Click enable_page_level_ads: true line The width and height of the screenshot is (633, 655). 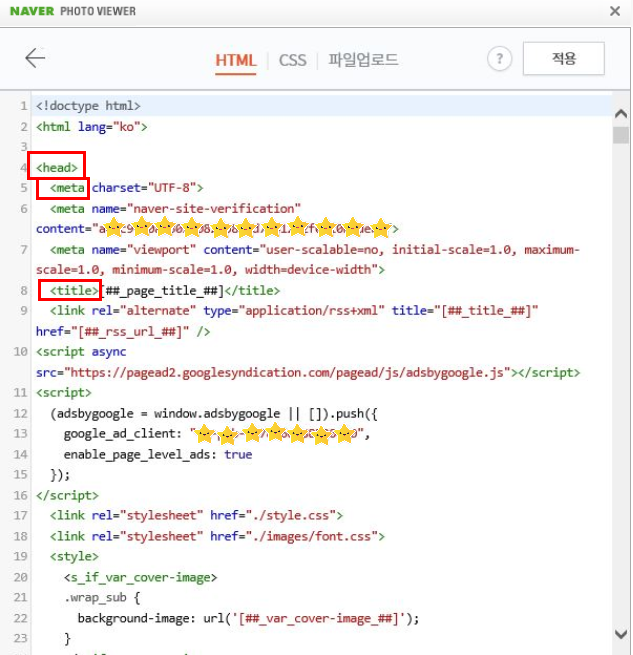click(x=158, y=454)
